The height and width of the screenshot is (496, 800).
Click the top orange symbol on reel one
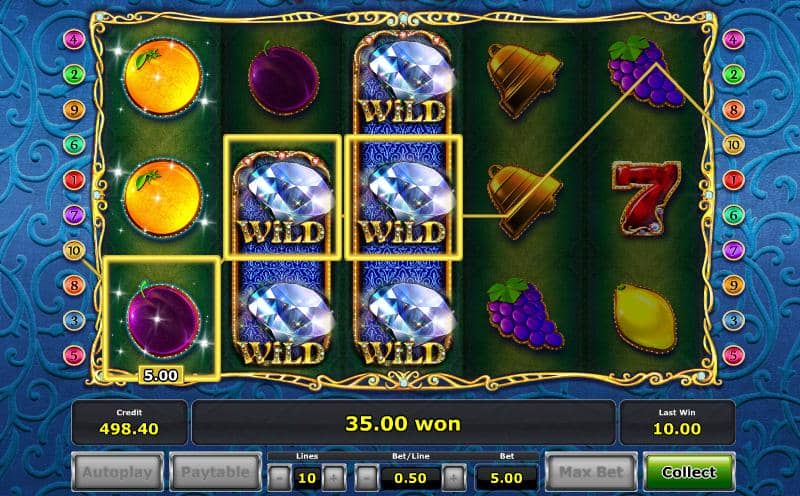[163, 77]
